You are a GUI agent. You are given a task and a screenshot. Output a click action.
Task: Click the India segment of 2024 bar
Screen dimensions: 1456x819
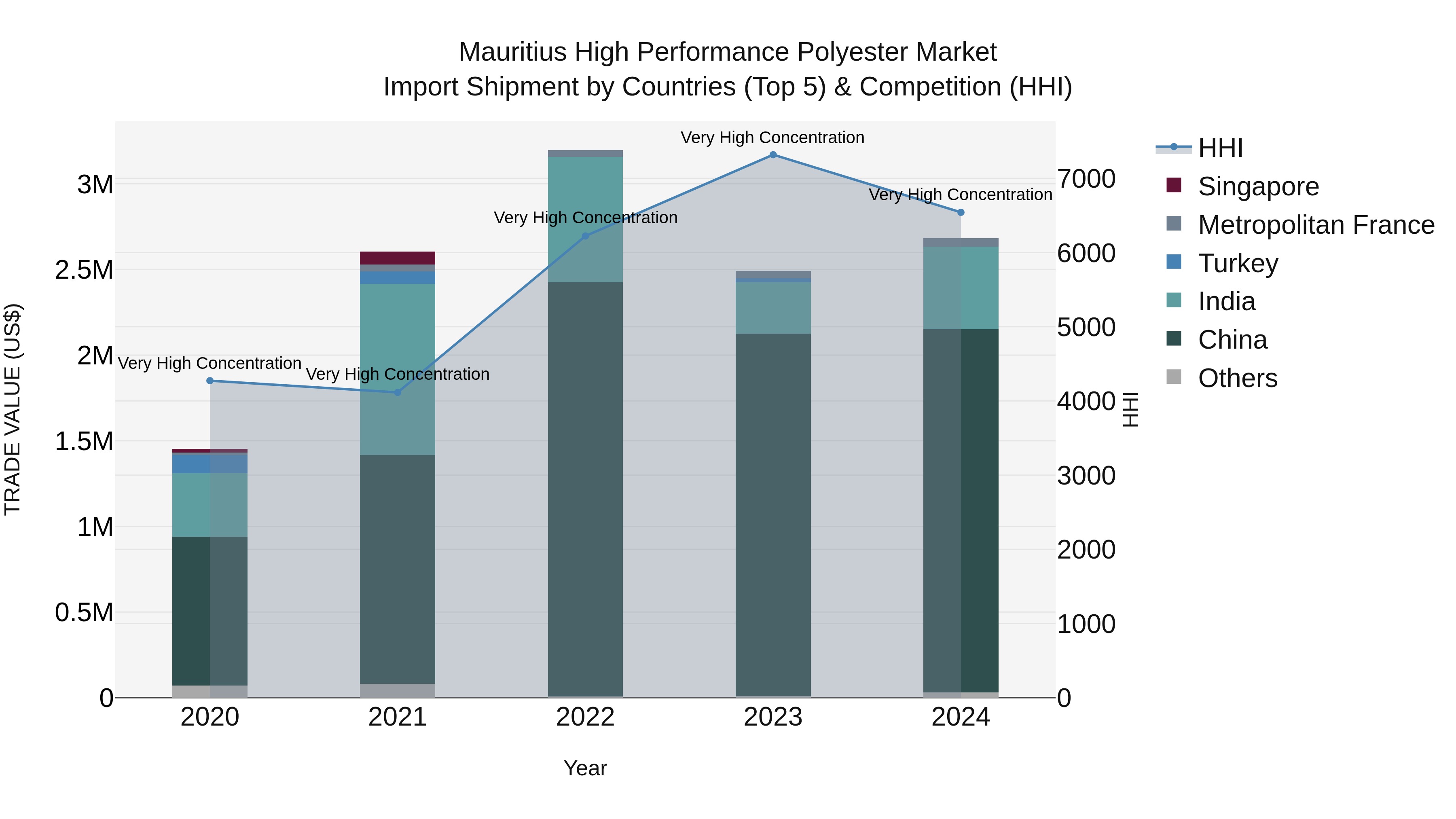961,288
